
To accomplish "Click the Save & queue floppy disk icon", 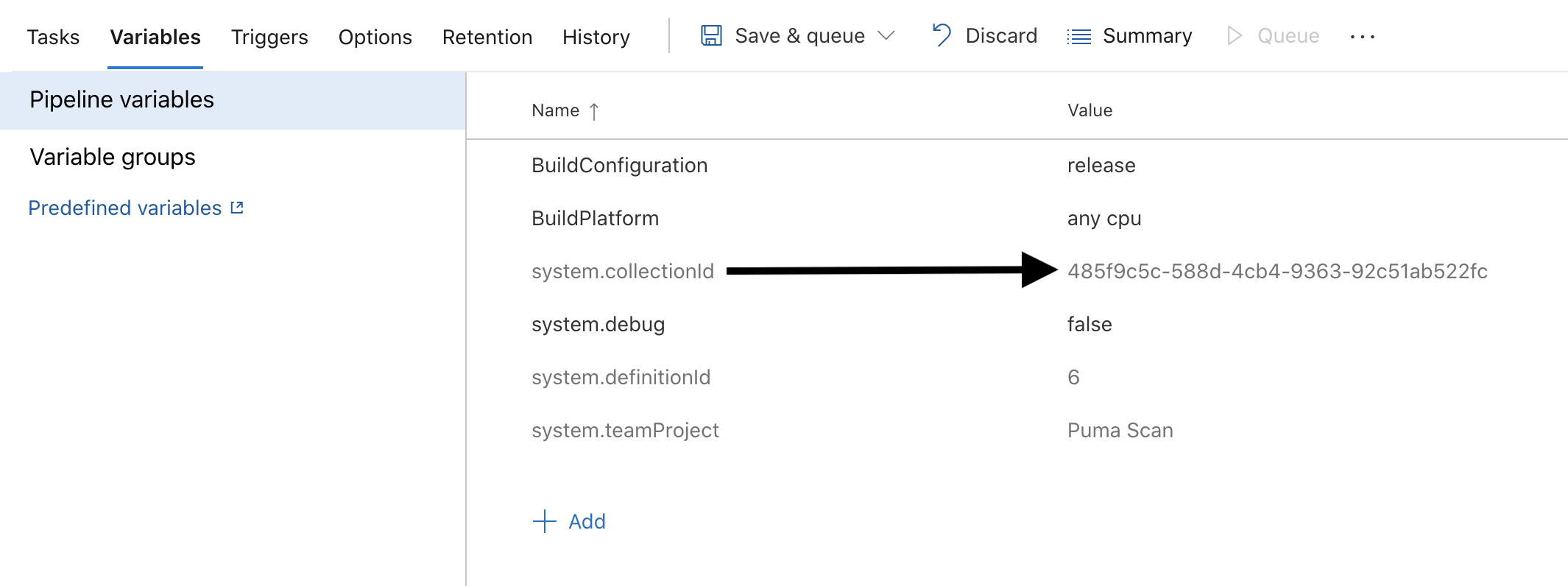I will [711, 36].
